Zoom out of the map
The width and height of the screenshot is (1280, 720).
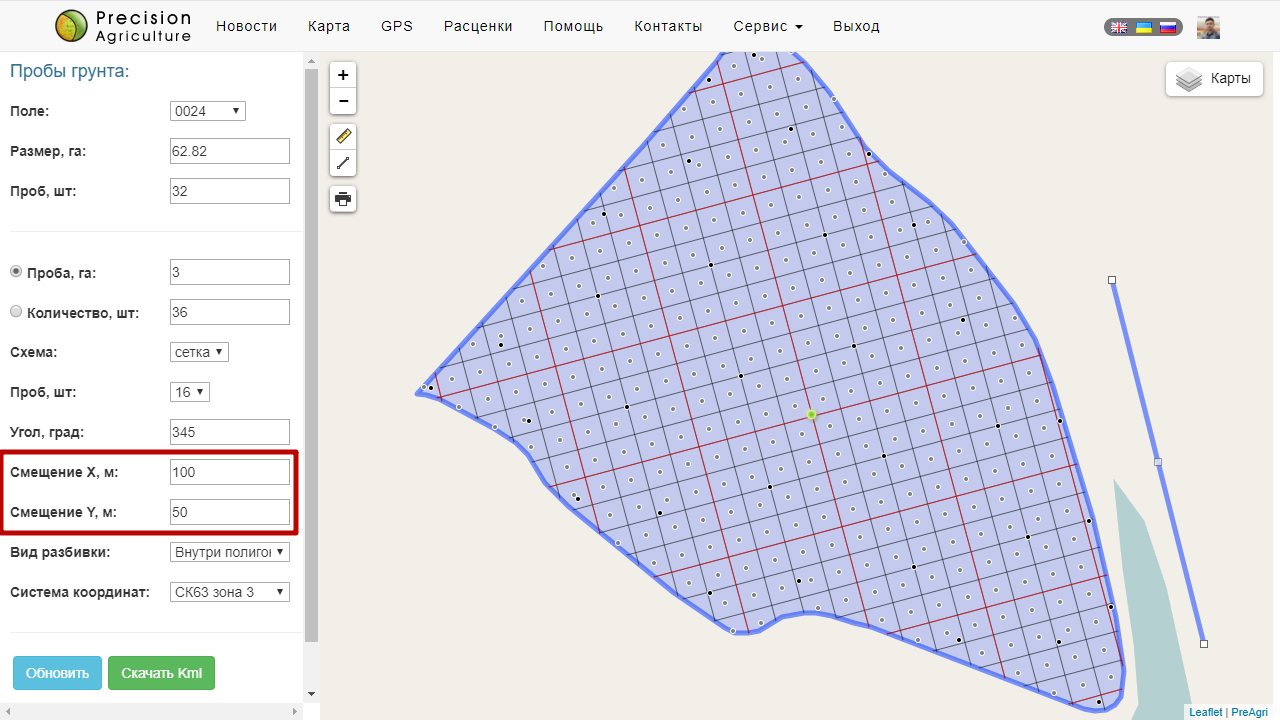coord(343,101)
